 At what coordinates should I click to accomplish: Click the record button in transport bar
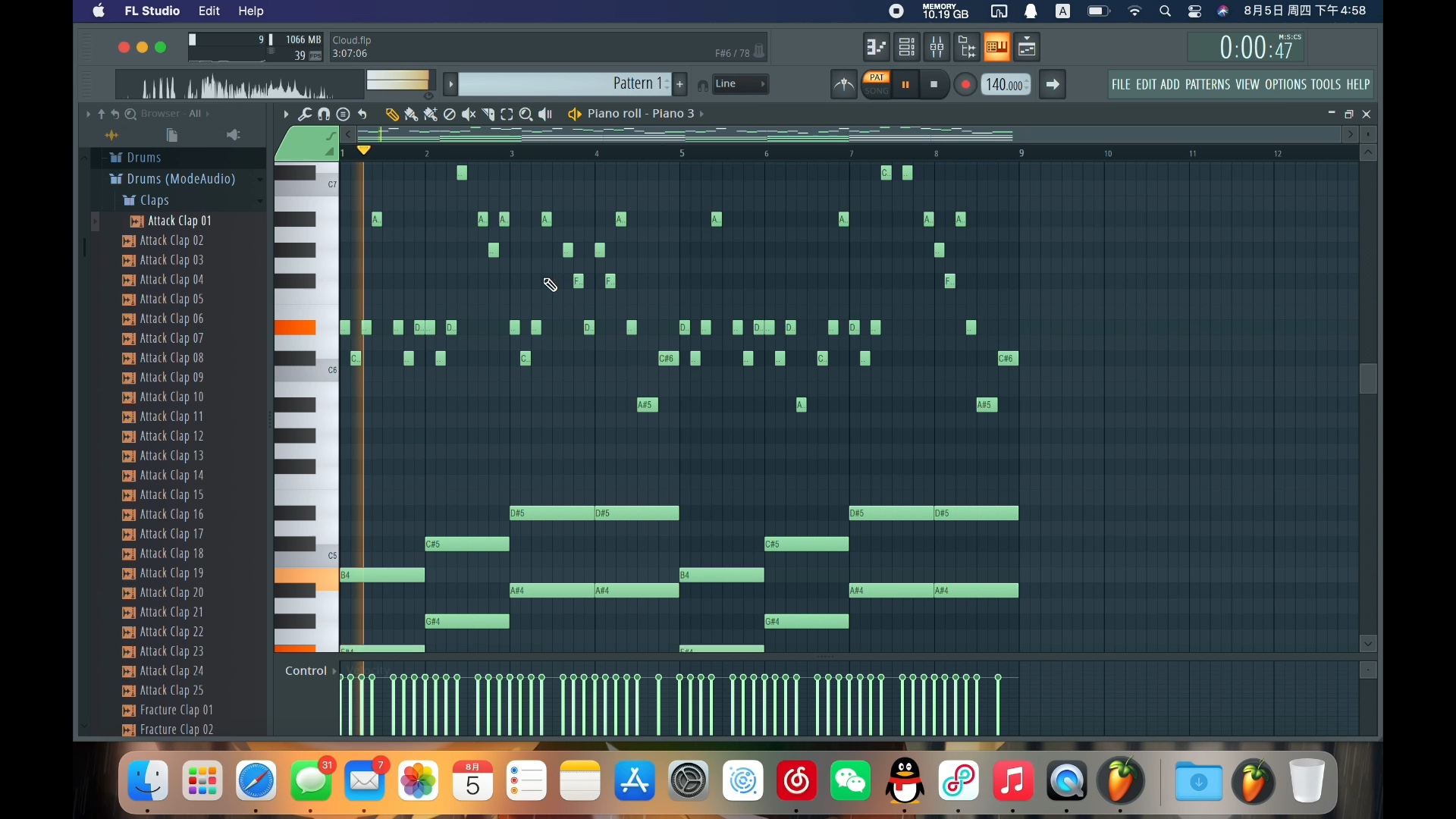(965, 84)
